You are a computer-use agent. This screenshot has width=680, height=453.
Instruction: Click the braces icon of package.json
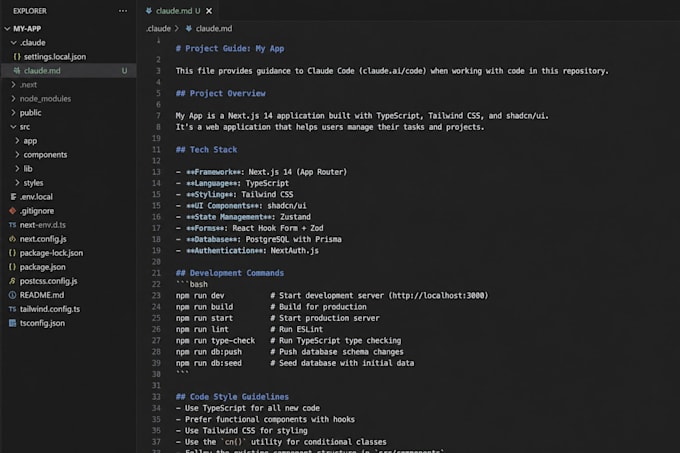coord(13,267)
